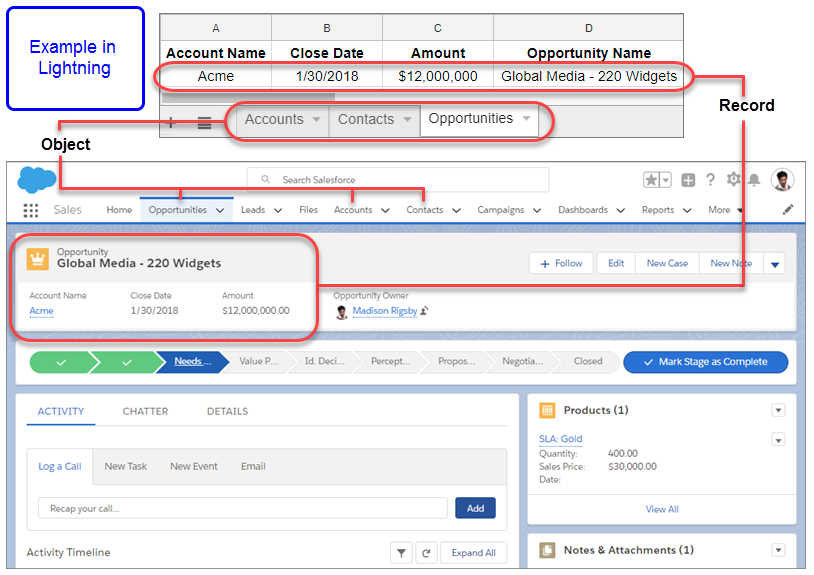Click the spreadsheet add sheet plus icon
Image resolution: width=814 pixels, height=575 pixels.
(171, 122)
